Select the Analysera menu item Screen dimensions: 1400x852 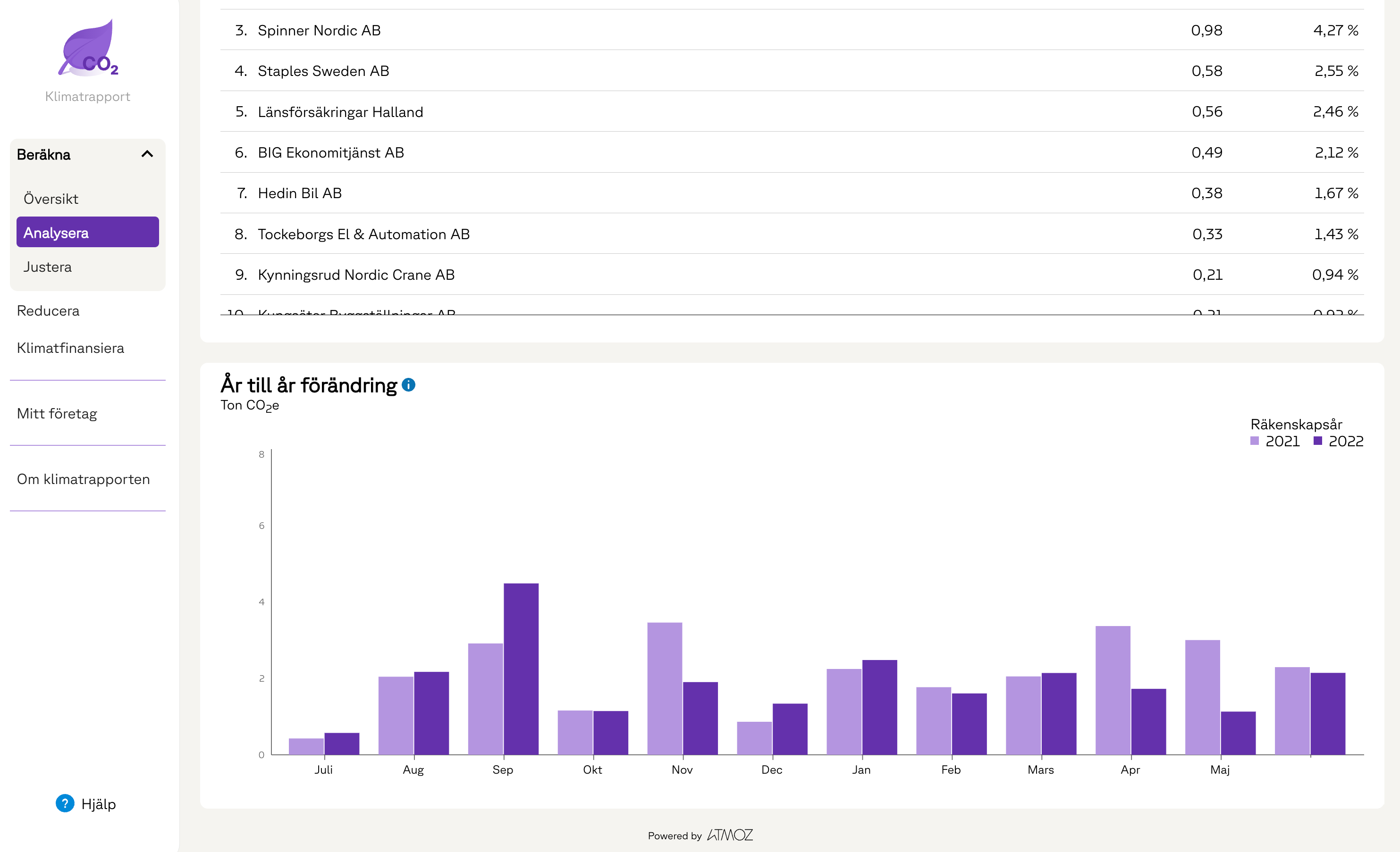[87, 232]
